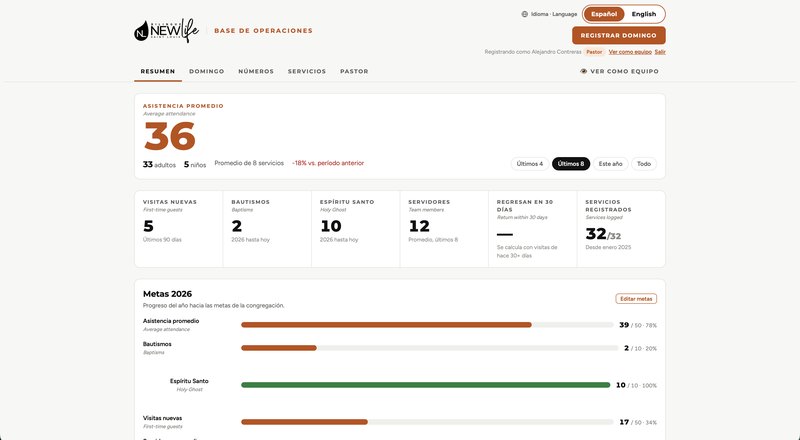Click the 'Últimos 90 días' text

(162, 239)
